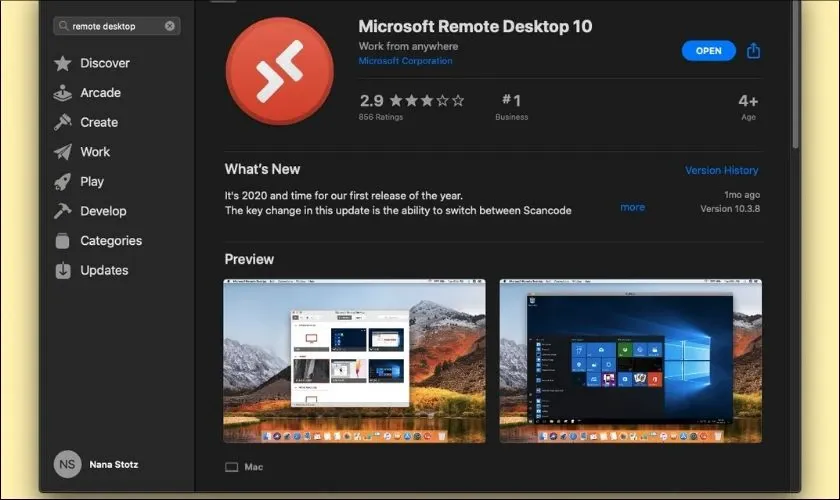Click the 1mo ago release date
This screenshot has width=840, height=500.
coord(742,195)
